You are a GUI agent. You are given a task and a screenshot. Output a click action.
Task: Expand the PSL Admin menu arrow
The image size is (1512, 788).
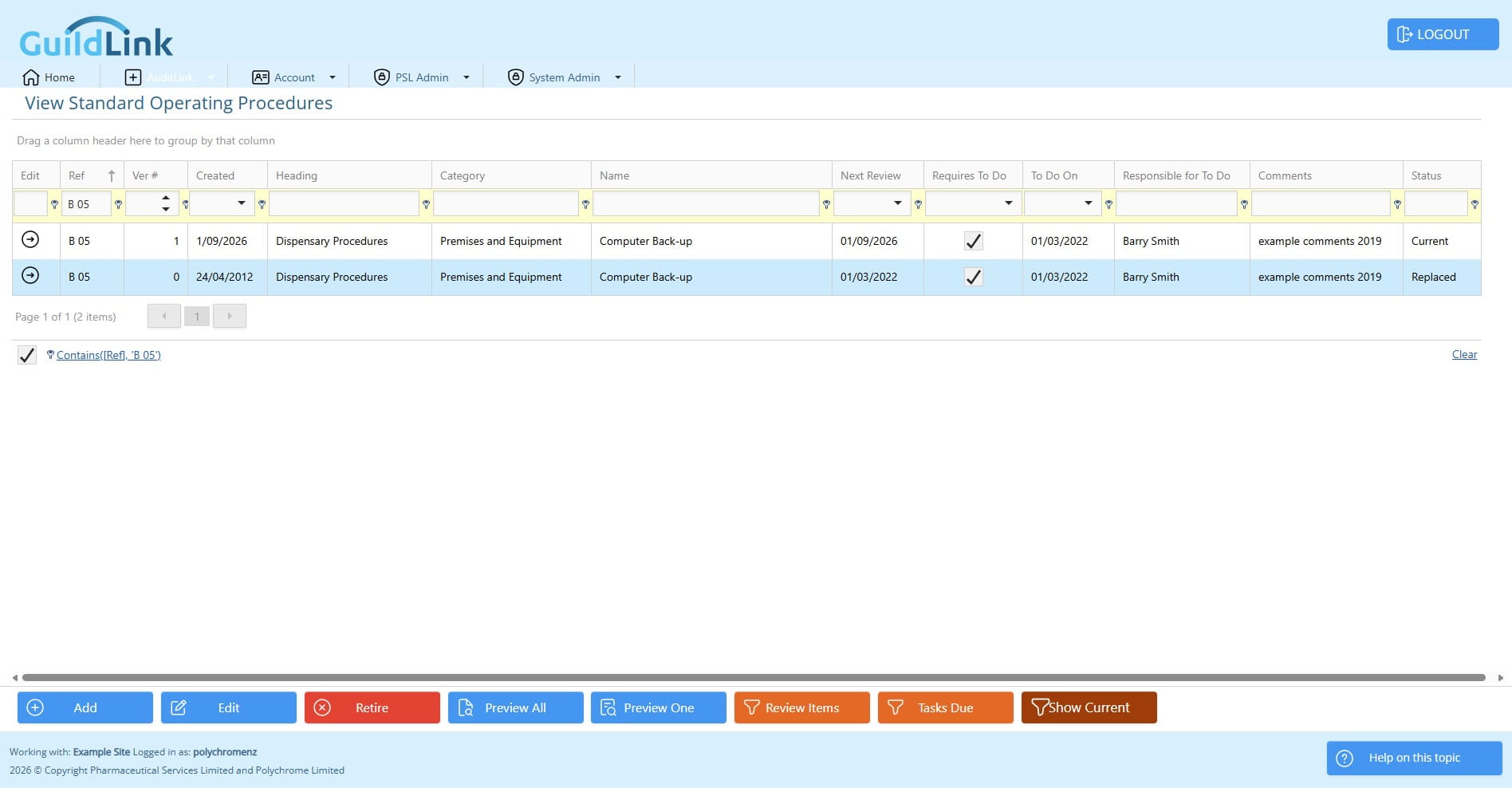[x=467, y=77]
